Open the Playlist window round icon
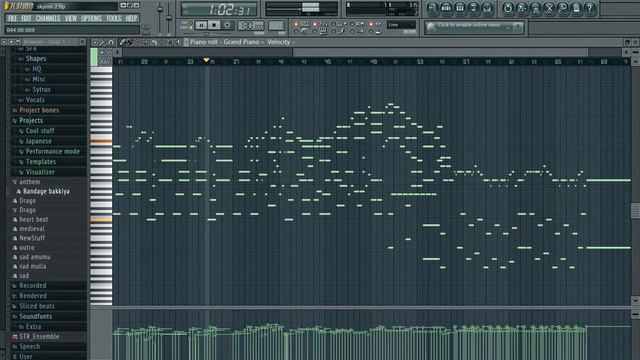Image resolution: width=640 pixels, height=360 pixels. [433, 8]
